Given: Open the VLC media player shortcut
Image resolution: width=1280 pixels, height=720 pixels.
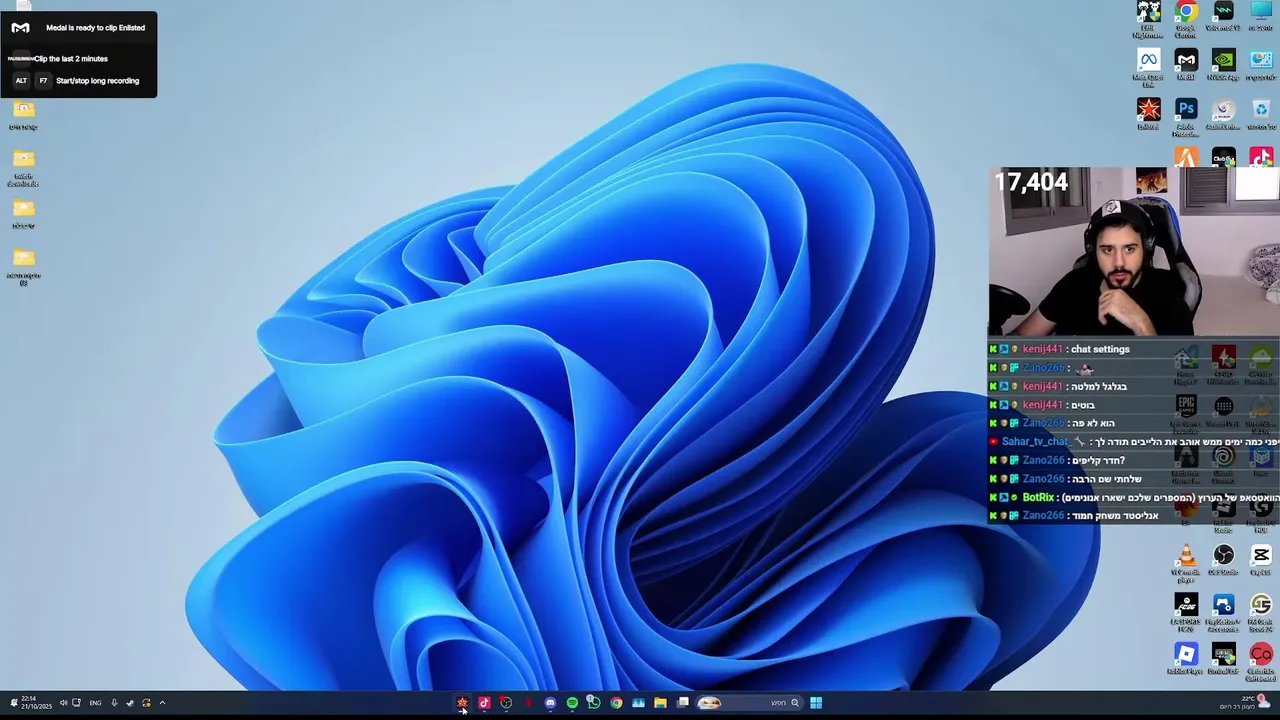Looking at the screenshot, I should click(1186, 562).
